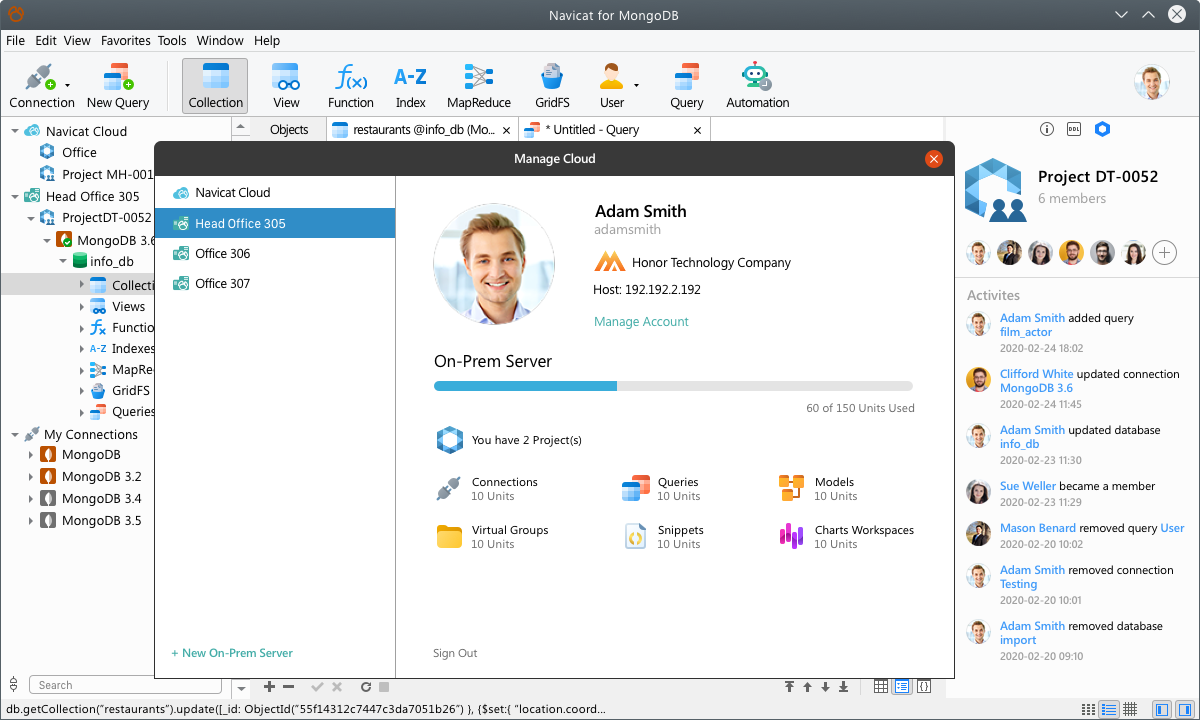The image size is (1200, 720).
Task: Add a member with the plus icon
Action: click(x=1164, y=252)
